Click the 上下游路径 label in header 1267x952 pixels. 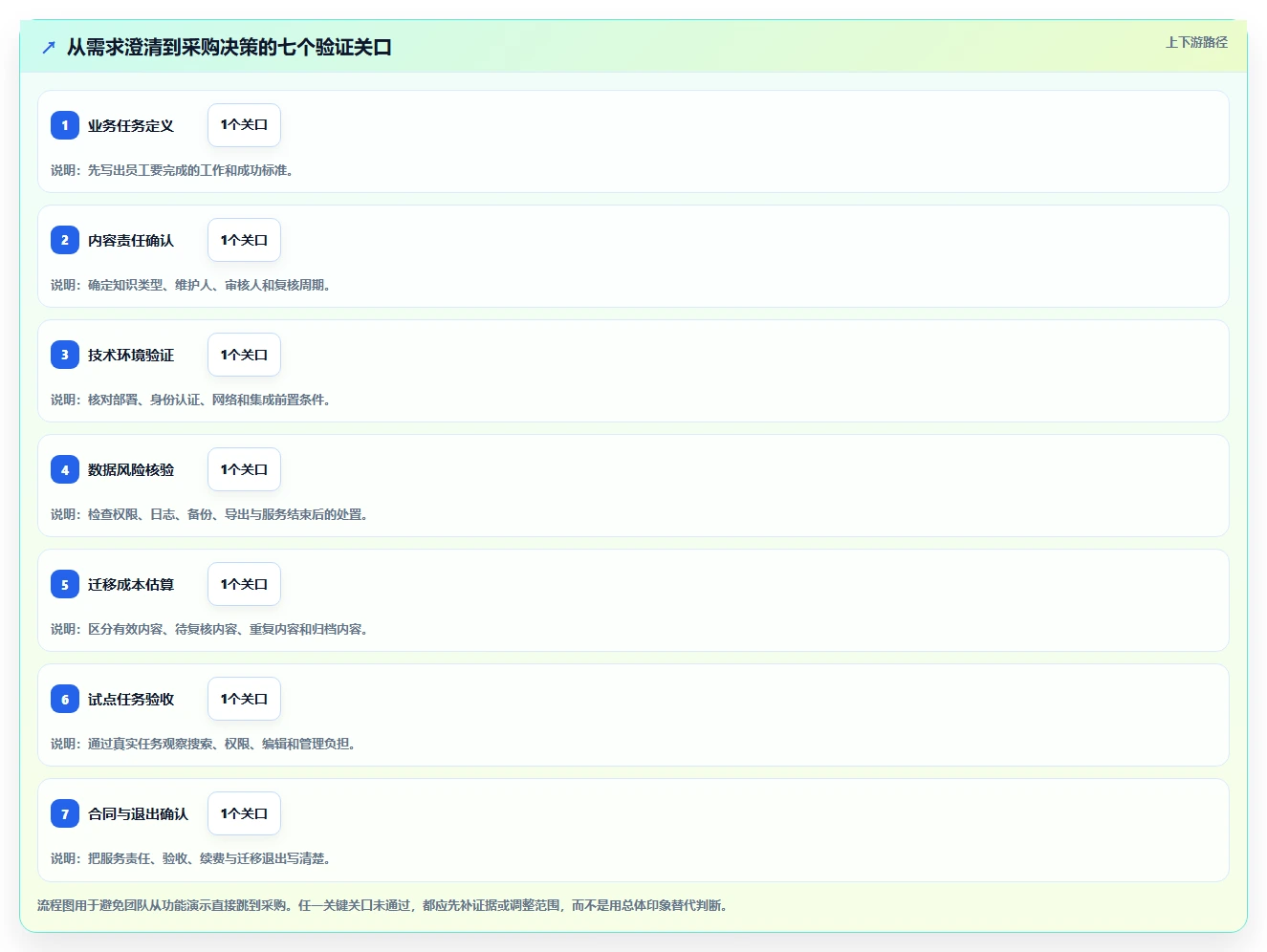click(1196, 42)
